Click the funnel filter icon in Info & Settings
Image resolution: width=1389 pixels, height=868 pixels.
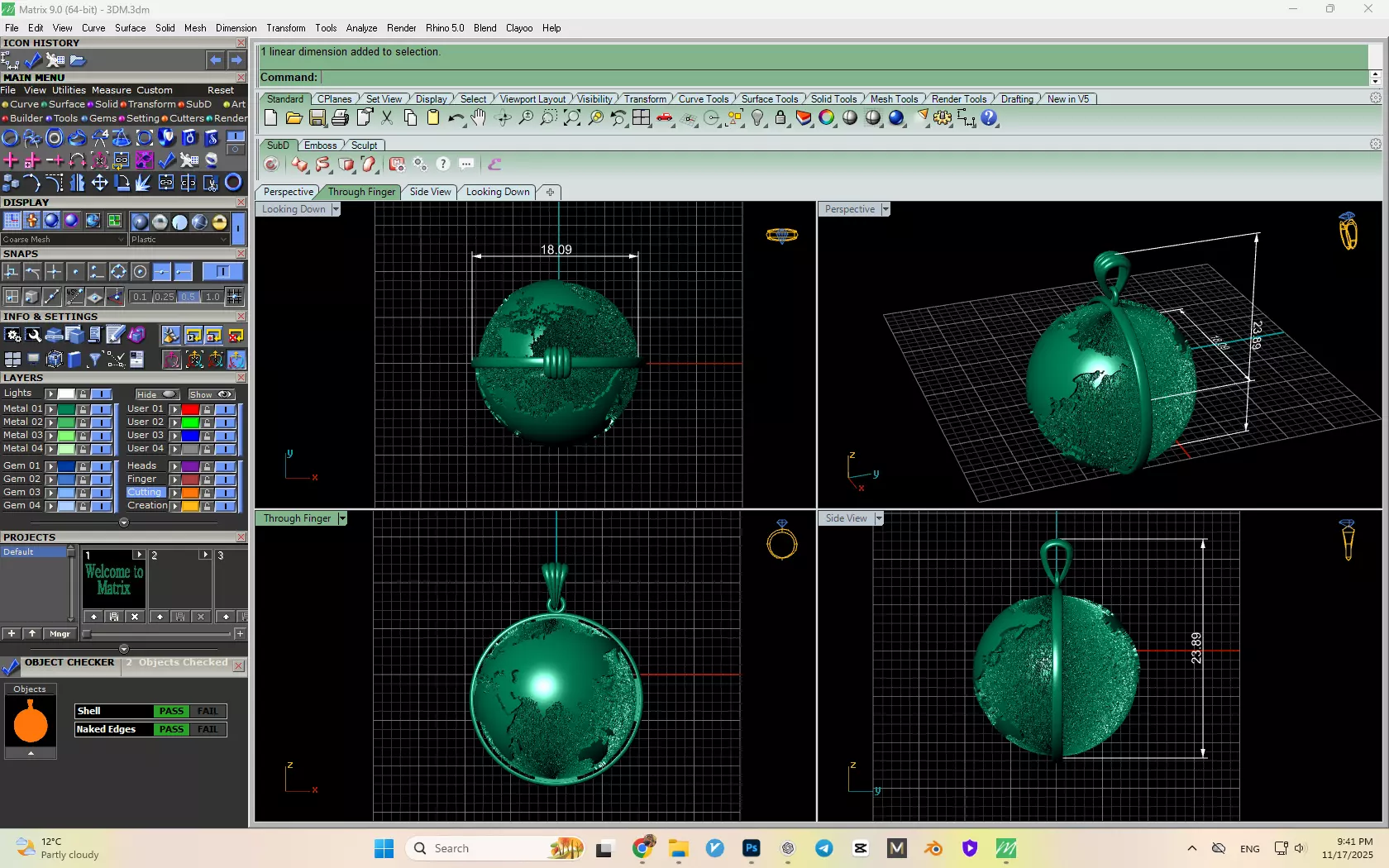[x=94, y=359]
